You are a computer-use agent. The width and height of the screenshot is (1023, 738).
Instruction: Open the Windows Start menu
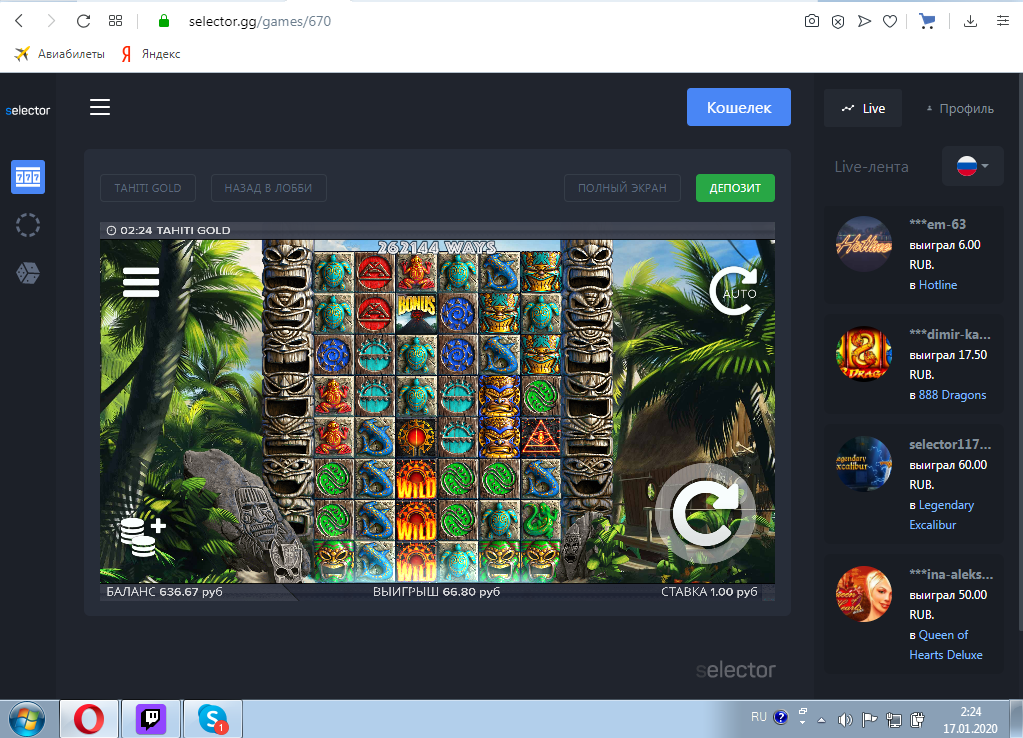pos(27,719)
